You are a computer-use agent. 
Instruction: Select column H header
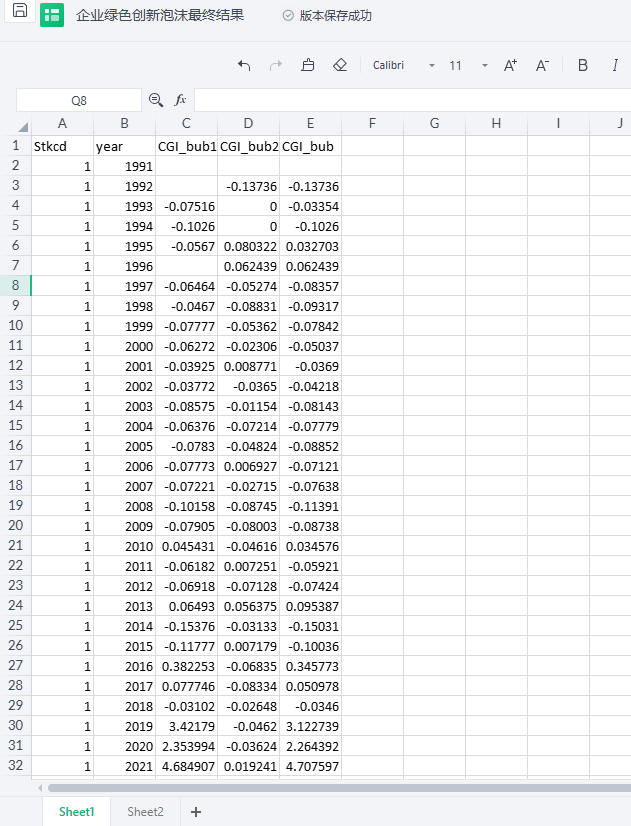pyautogui.click(x=496, y=124)
